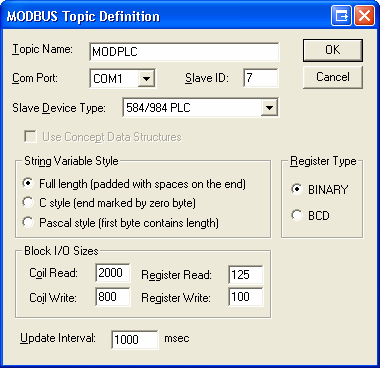Click the String Variable Style group title
This screenshot has height=368, width=380.
click(x=71, y=161)
